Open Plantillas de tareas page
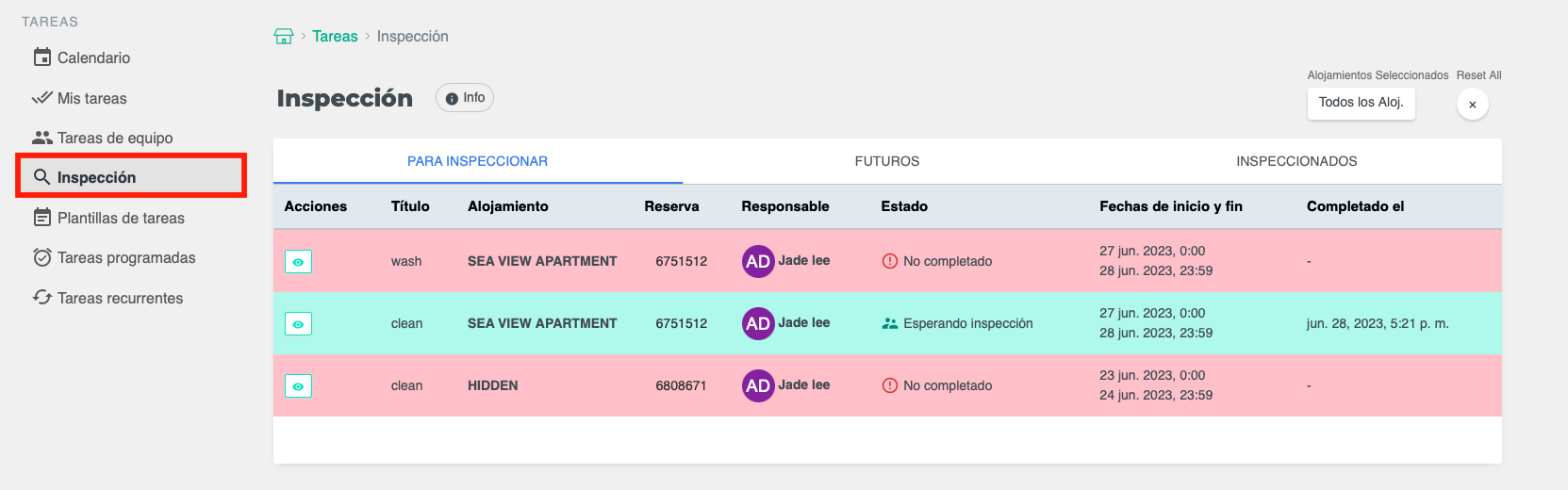Screen dimensions: 1568x490 [x=121, y=218]
